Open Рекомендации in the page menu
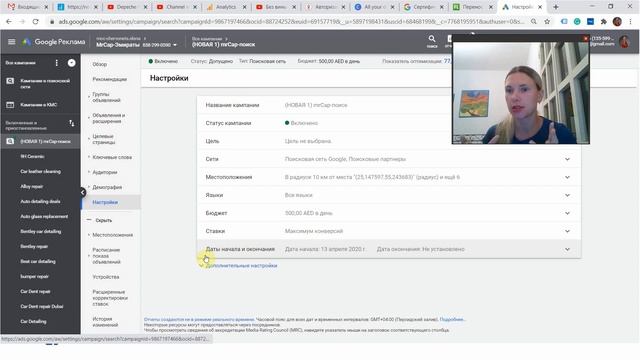Viewport: 640px width, 360px height. [x=109, y=79]
